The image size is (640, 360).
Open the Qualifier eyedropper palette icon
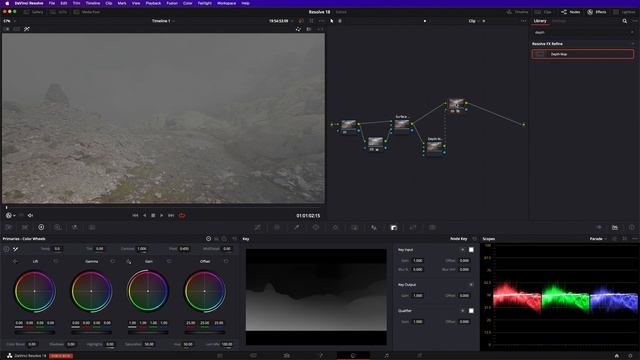coord(296,227)
